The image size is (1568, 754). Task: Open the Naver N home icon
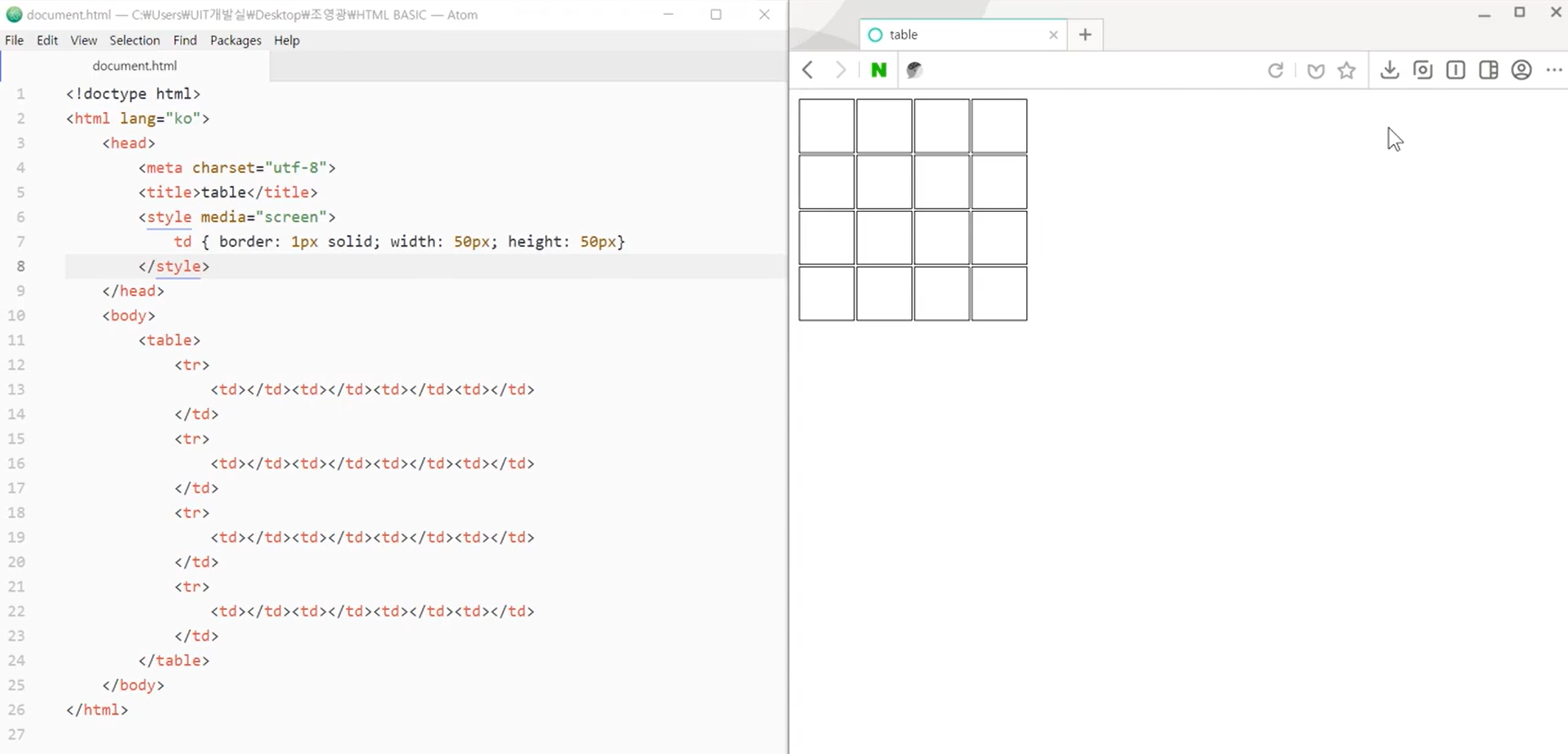878,70
